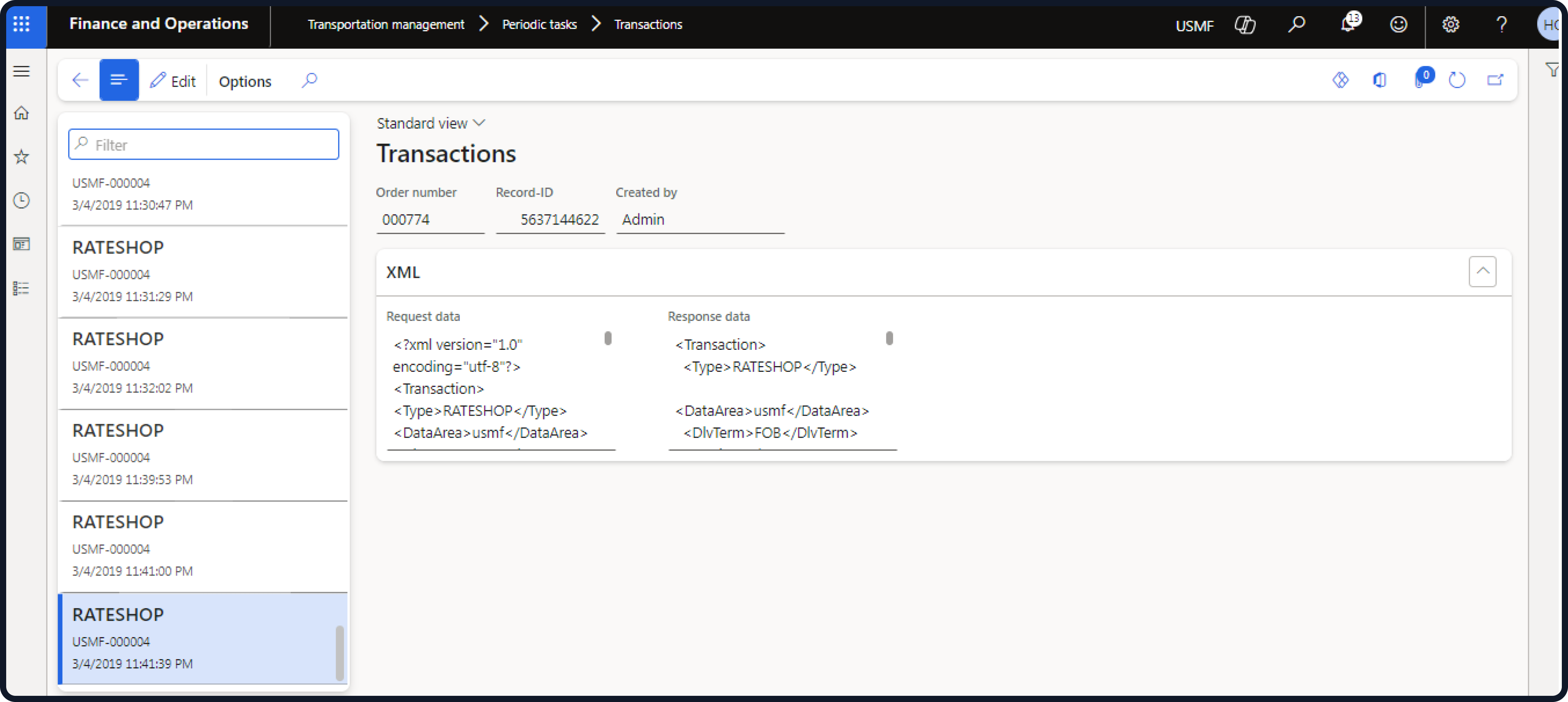Screen dimensions: 1568x702
Task: Select the RATESHOP entry at 11:39:53 PM
Action: coord(203,455)
